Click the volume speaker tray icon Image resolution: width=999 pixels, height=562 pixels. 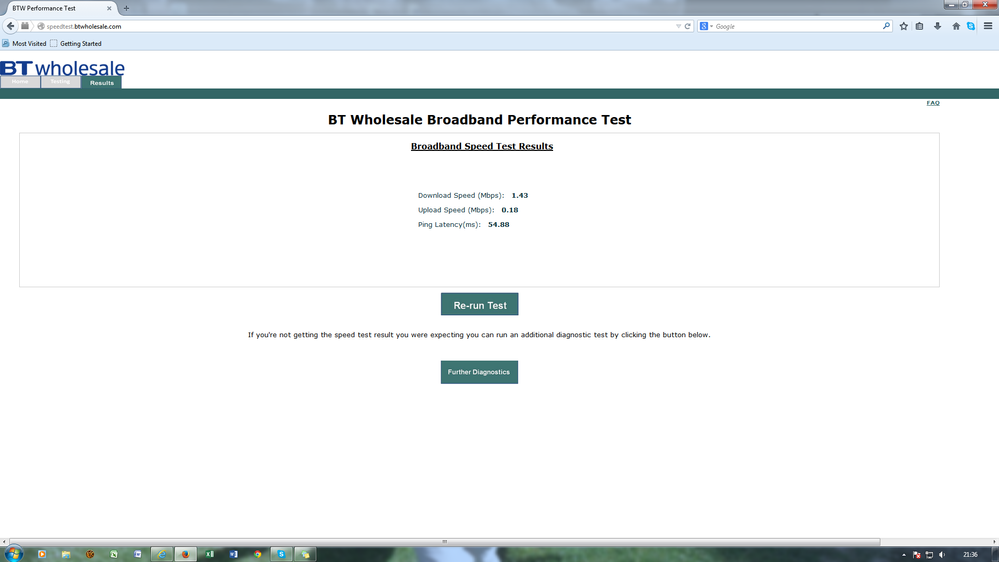[x=942, y=555]
